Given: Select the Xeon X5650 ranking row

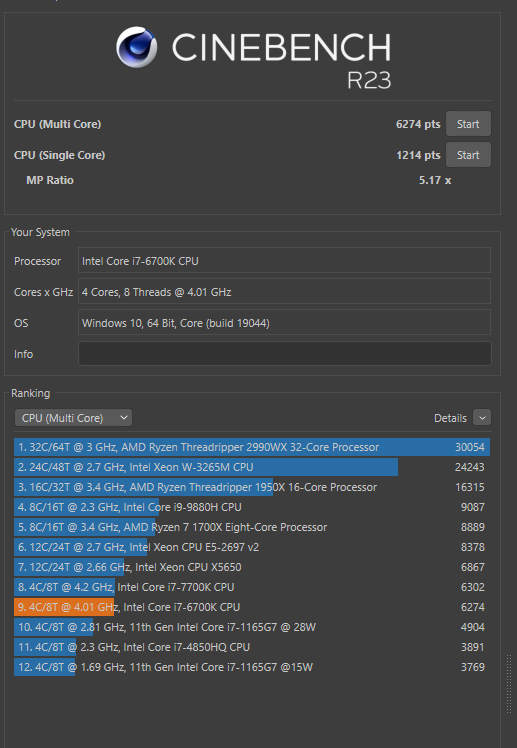Looking at the screenshot, I should click(252, 567).
